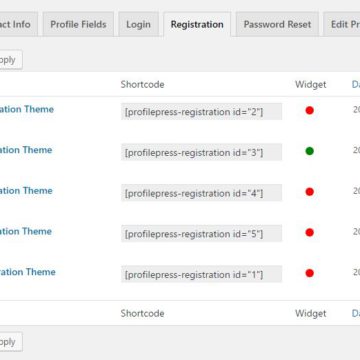360x360 pixels.
Task: Click shortcode field with id="2"
Action: point(201,112)
